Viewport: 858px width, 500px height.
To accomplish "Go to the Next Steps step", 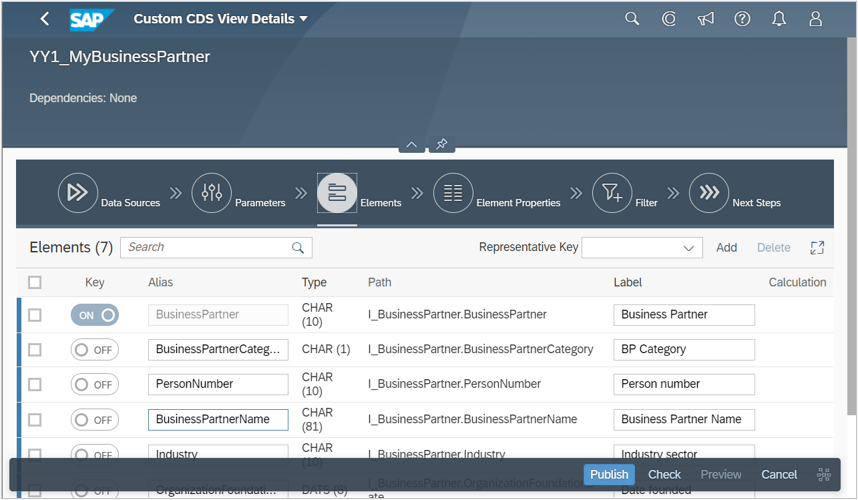I will [x=709, y=193].
